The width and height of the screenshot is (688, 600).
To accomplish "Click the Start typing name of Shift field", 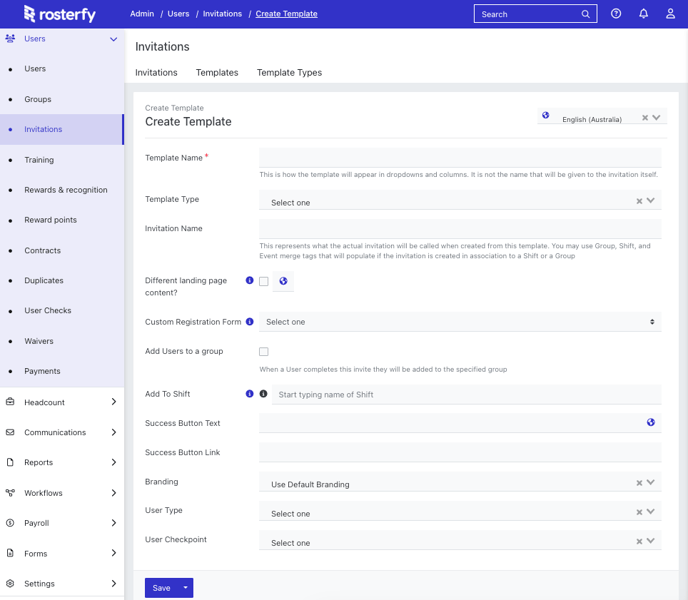I will click(466, 394).
